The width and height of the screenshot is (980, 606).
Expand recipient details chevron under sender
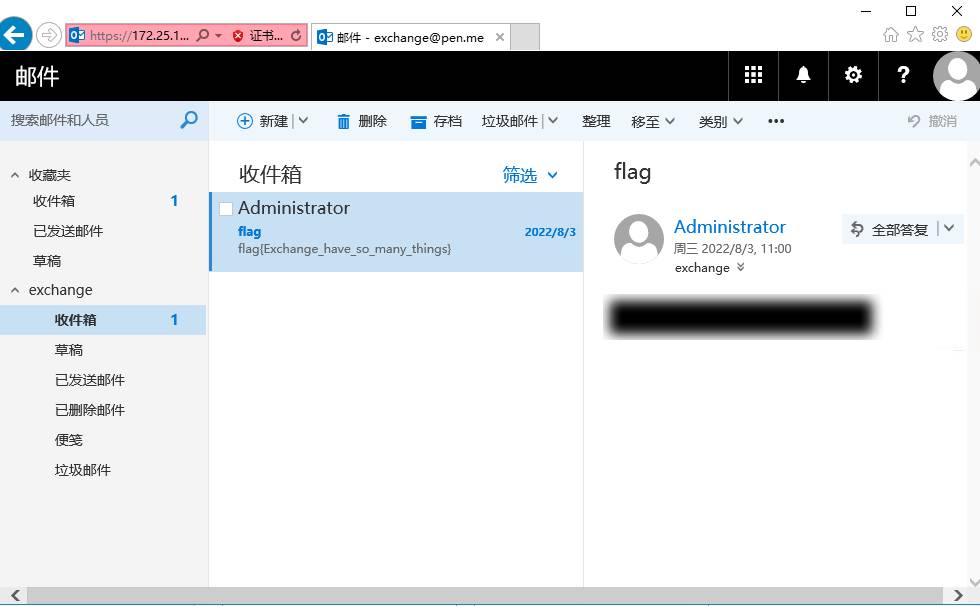[741, 267]
